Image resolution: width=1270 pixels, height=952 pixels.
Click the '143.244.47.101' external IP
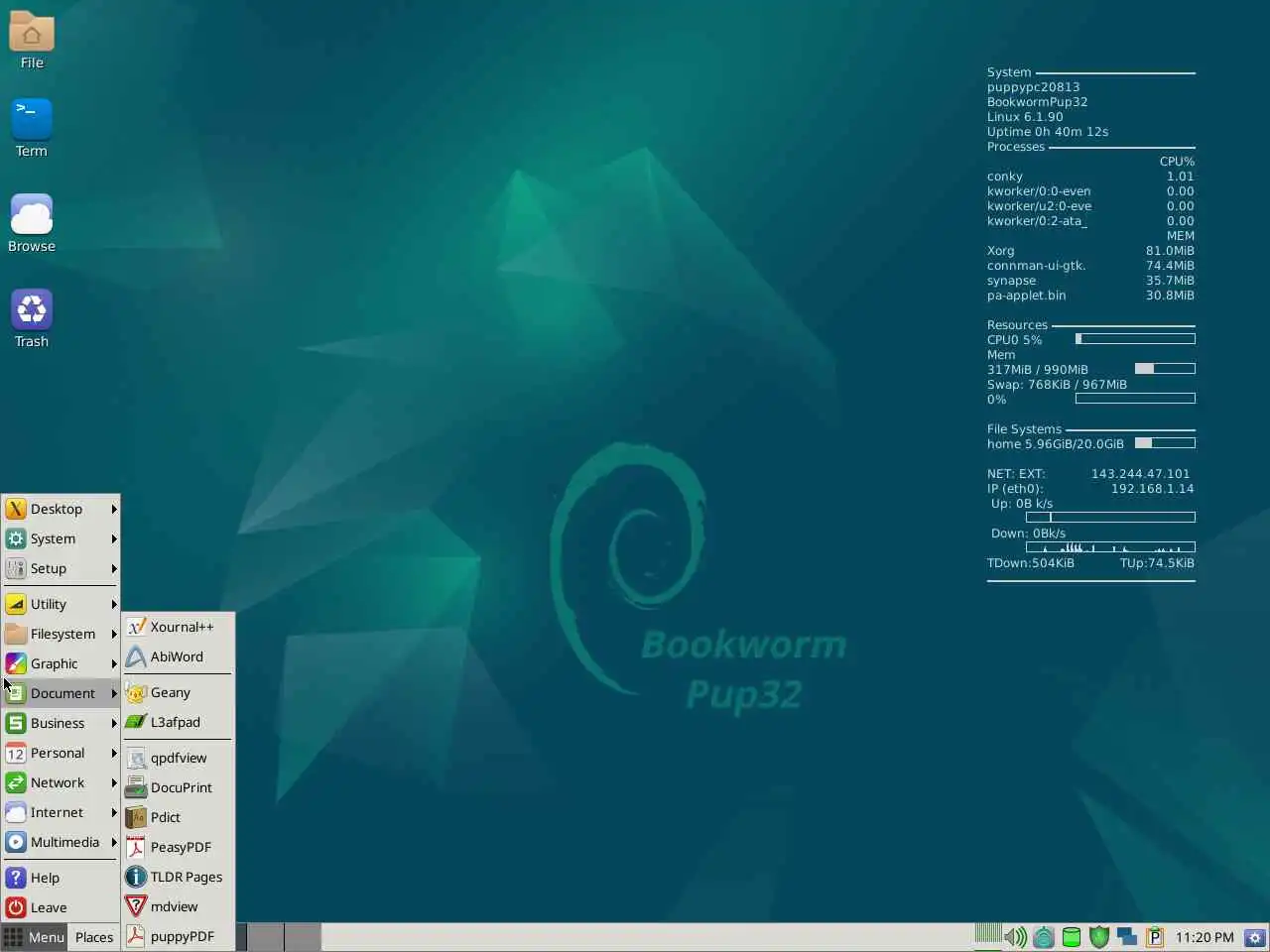tap(1140, 474)
